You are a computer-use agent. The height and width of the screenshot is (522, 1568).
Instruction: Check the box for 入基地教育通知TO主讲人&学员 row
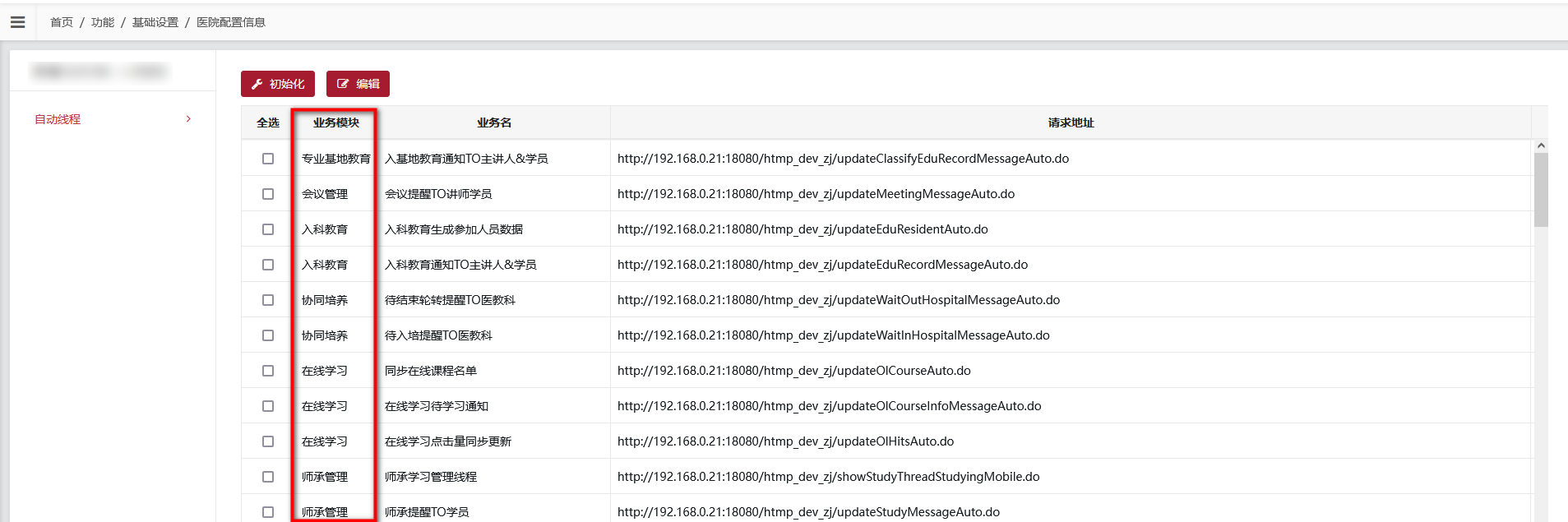(268, 159)
